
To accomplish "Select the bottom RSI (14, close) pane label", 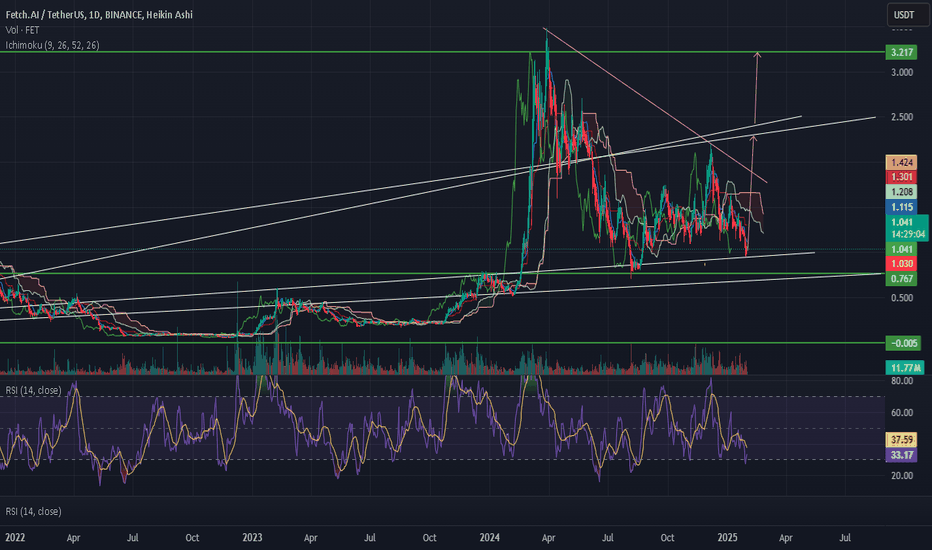I will (33, 511).
